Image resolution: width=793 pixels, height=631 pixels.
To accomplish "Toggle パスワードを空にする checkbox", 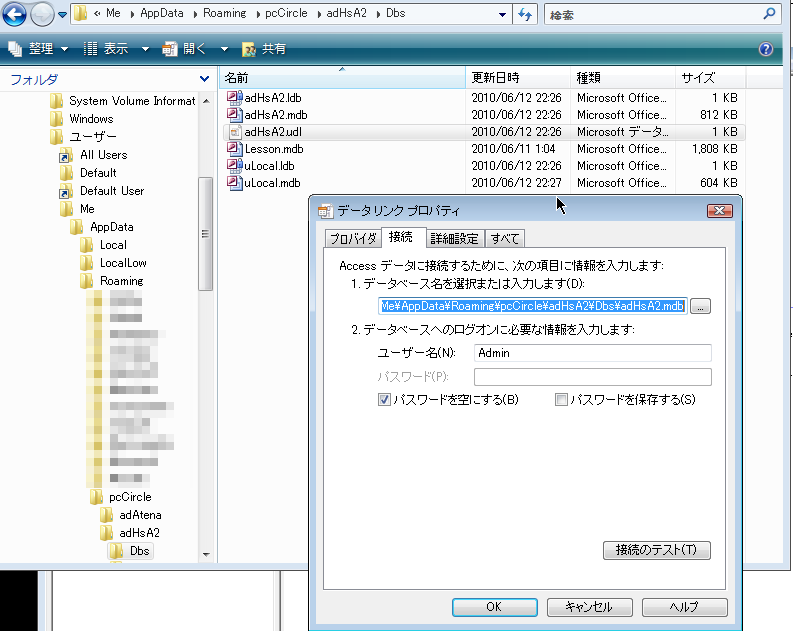I will pyautogui.click(x=384, y=400).
